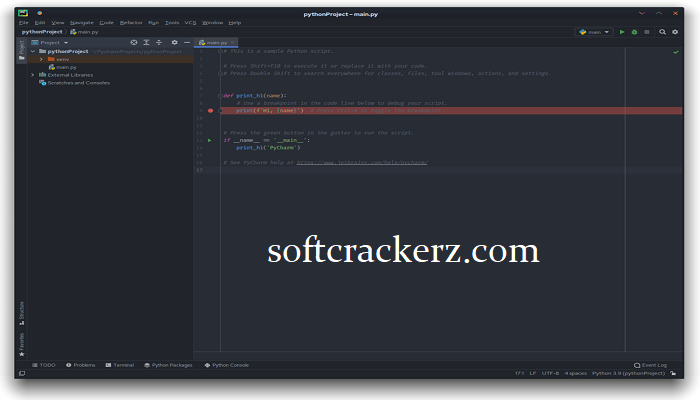Toggle tool window bars at bottom-left corner
This screenshot has height=400, width=700.
tap(22, 373)
